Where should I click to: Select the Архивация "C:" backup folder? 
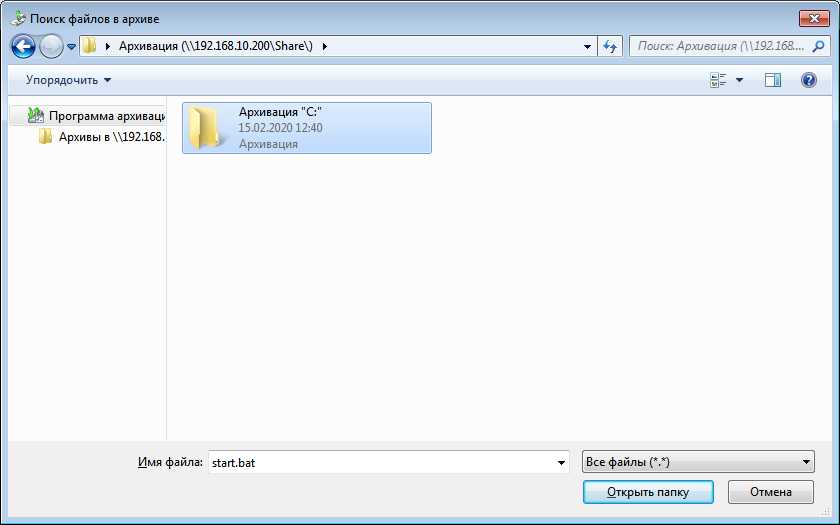[x=306, y=128]
